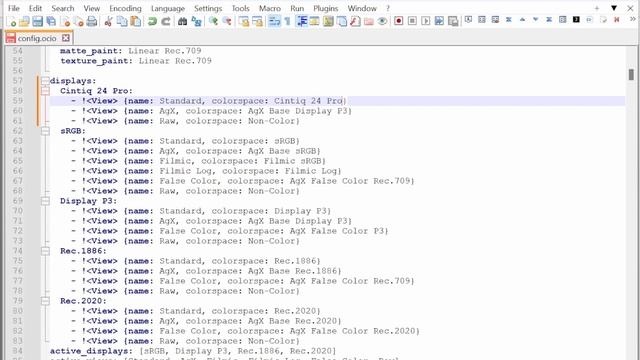Toggle the Indent Guide toolbar icon
The image size is (640, 360).
click(302, 21)
